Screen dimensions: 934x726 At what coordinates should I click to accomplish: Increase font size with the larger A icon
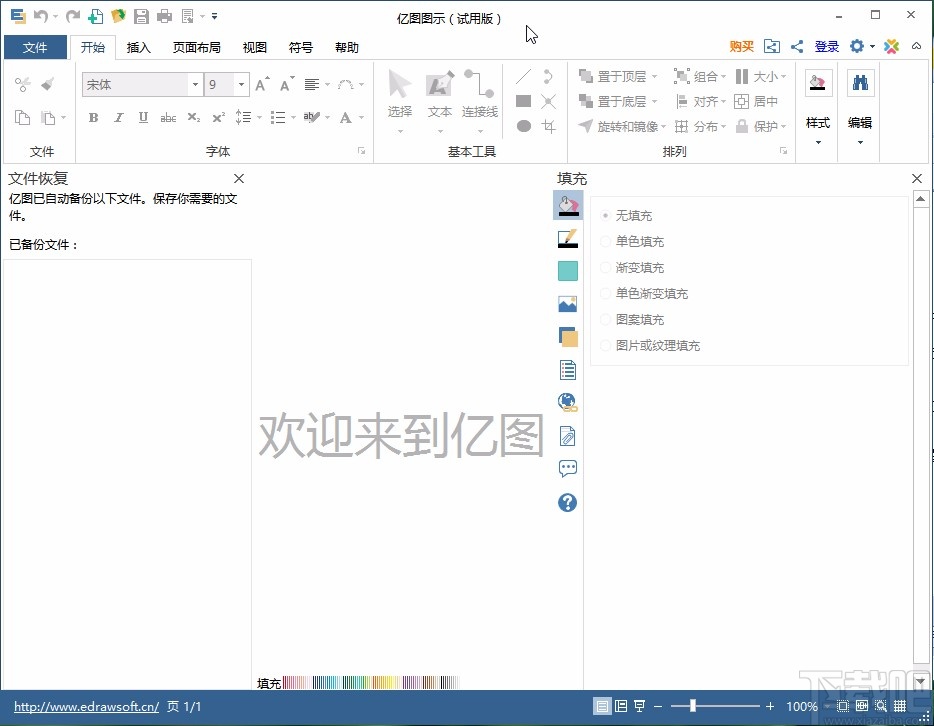point(262,85)
